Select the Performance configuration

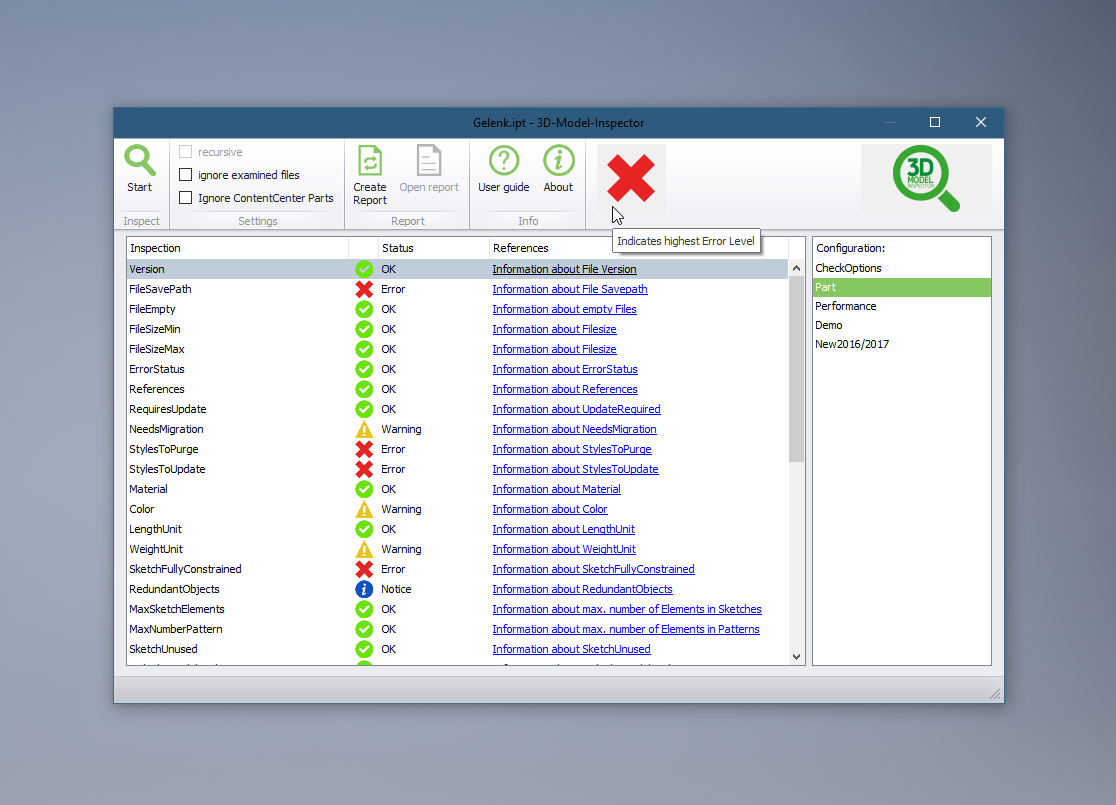[901, 306]
